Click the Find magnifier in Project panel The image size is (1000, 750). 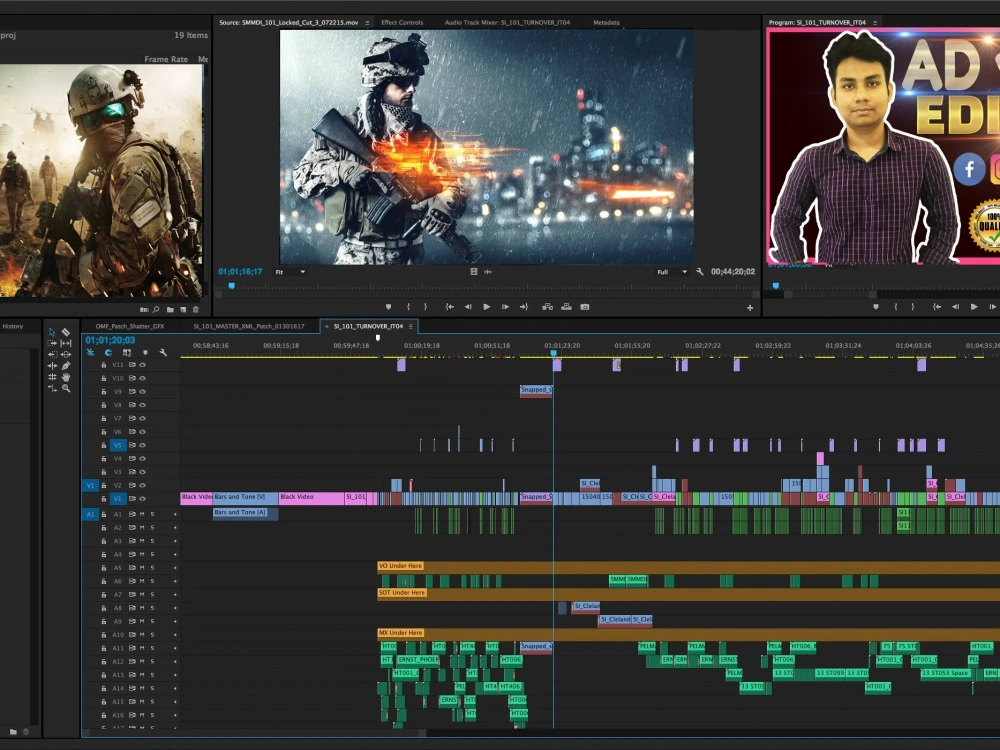pyautogui.click(x=156, y=310)
